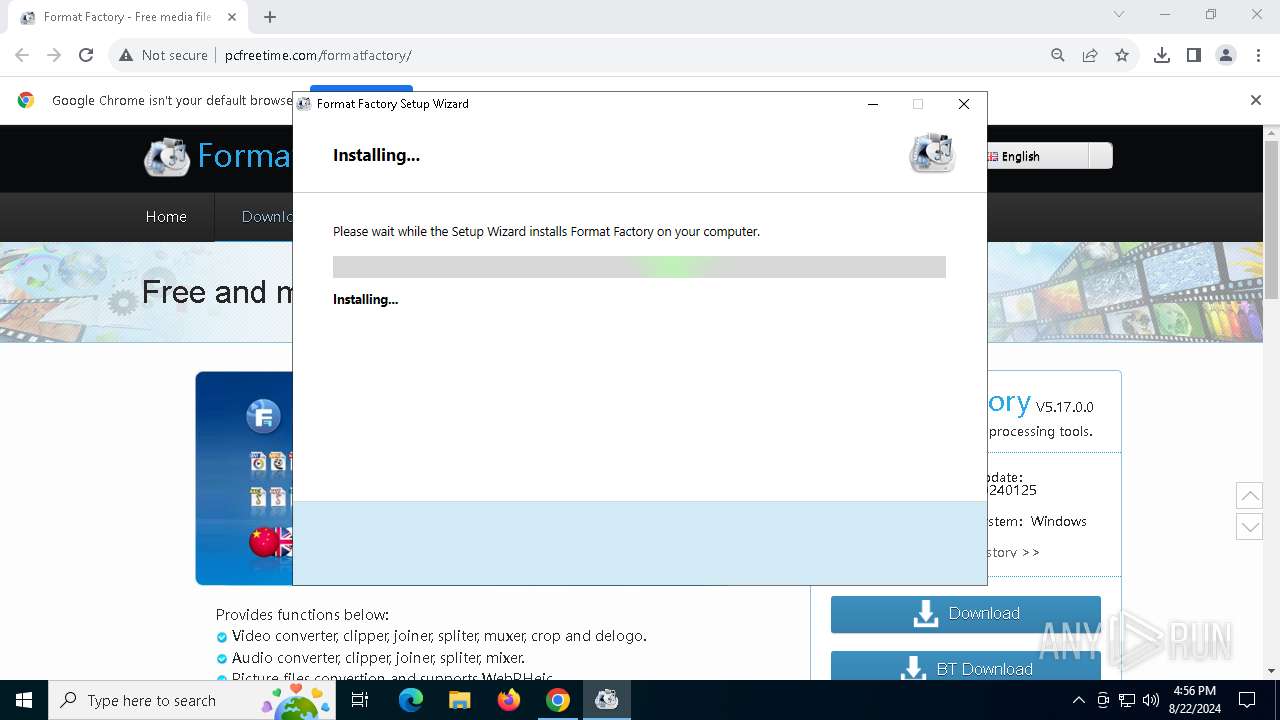Click the Format Factory icon in wizard header
Viewport: 1280px width, 720px height.
pos(932,153)
